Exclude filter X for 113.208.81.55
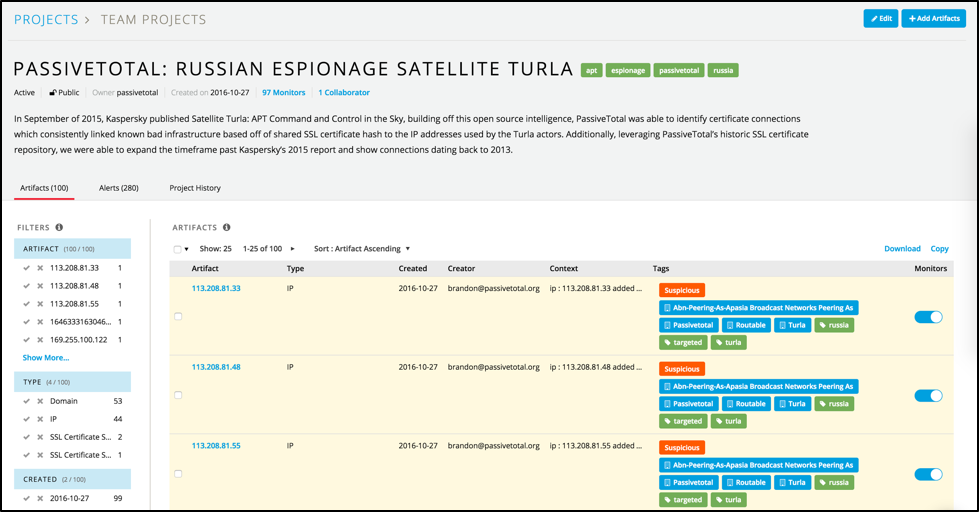 point(40,304)
